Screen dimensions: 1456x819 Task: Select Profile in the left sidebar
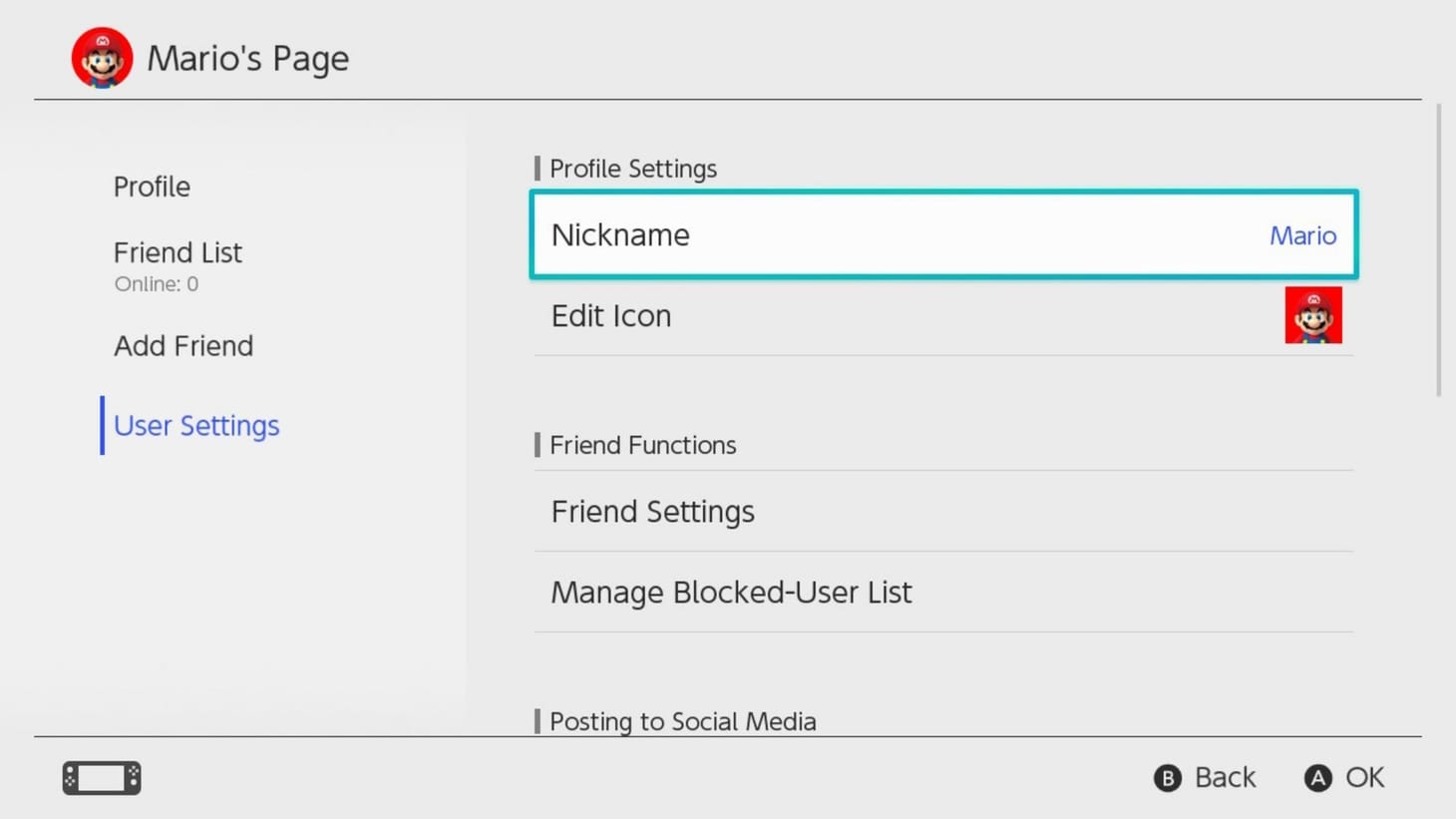click(152, 186)
